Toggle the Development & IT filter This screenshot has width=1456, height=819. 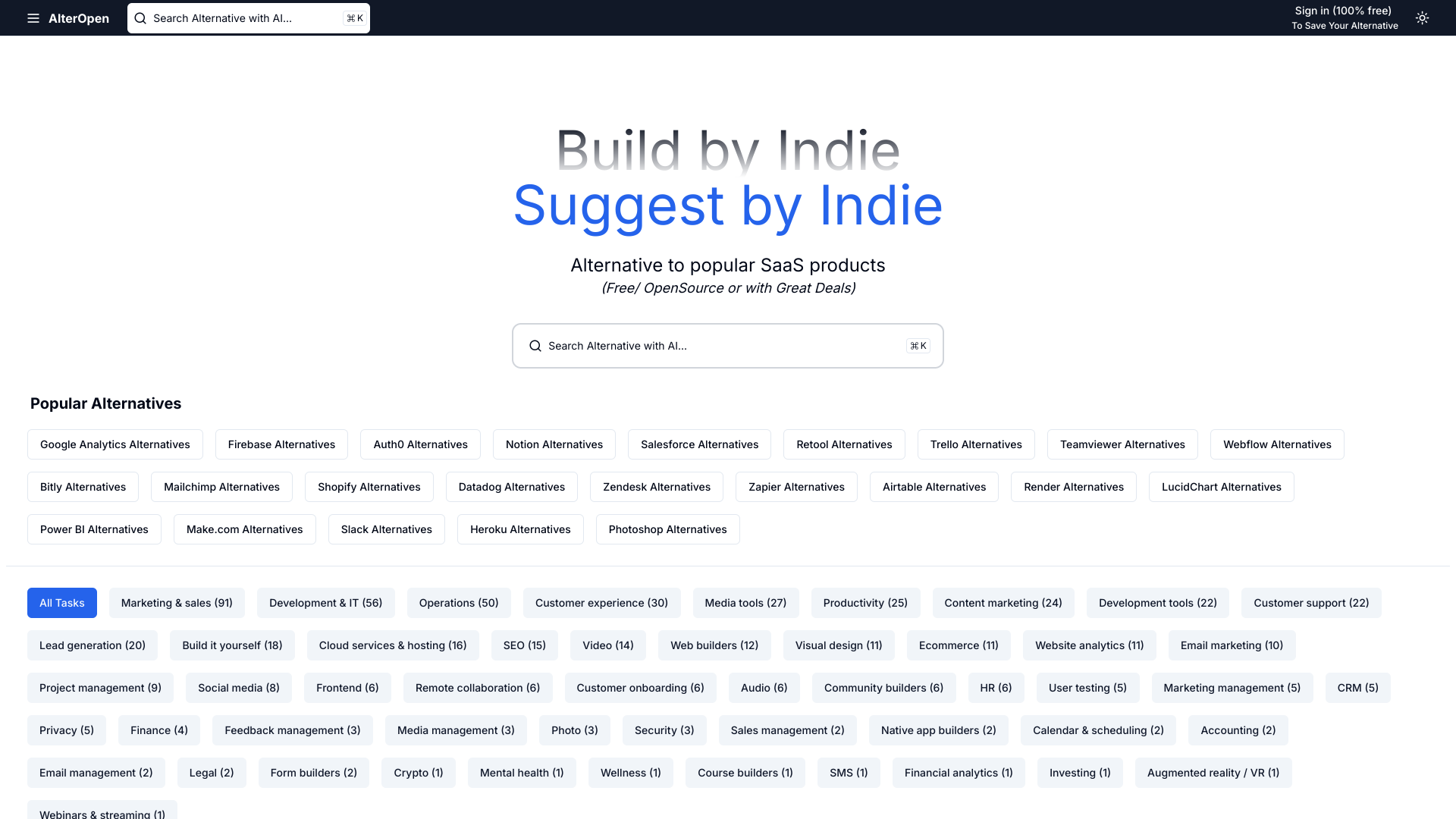[x=325, y=602]
